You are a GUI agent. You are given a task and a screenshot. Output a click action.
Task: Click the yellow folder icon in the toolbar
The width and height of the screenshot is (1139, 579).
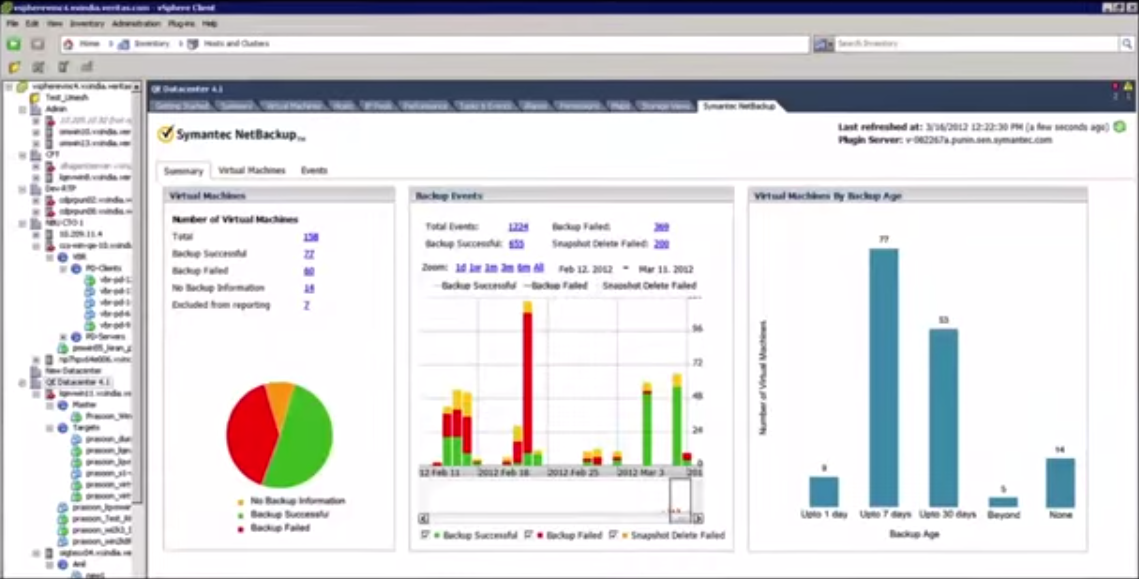[14, 68]
